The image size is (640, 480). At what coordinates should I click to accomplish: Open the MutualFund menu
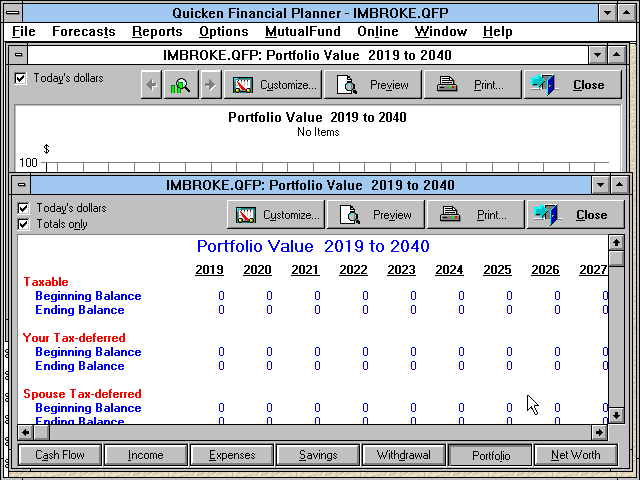302,31
